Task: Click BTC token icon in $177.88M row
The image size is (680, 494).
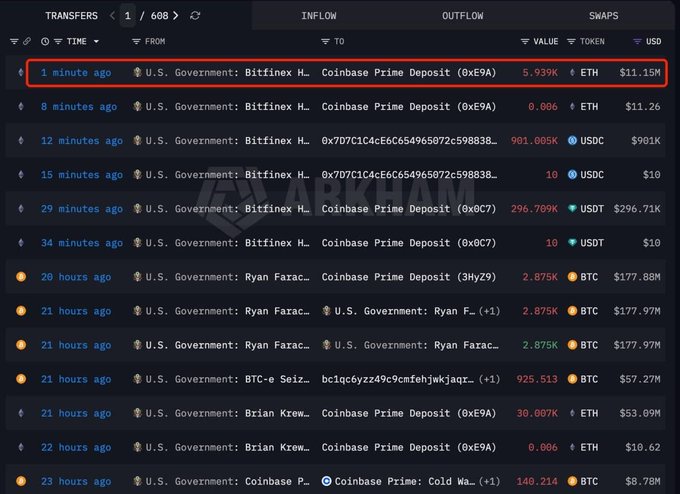Action: (x=572, y=277)
